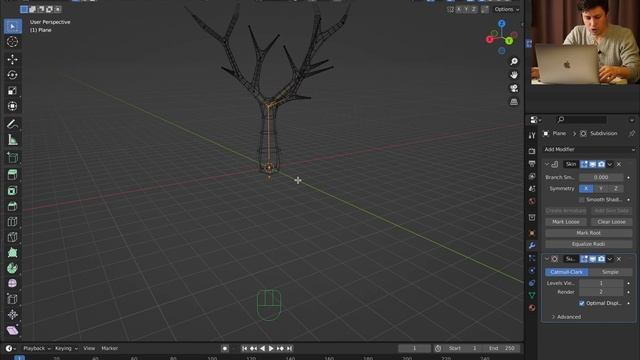Select the Spin tool
This screenshot has height=360, width=640.
(13, 268)
